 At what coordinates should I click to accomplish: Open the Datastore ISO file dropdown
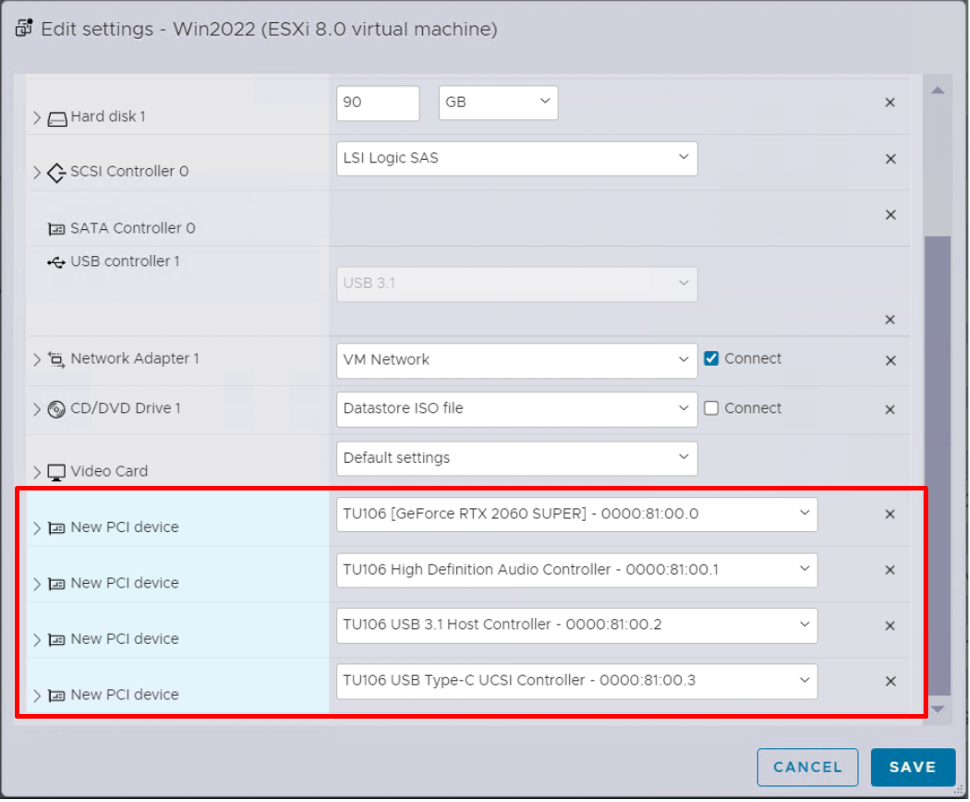tap(516, 408)
